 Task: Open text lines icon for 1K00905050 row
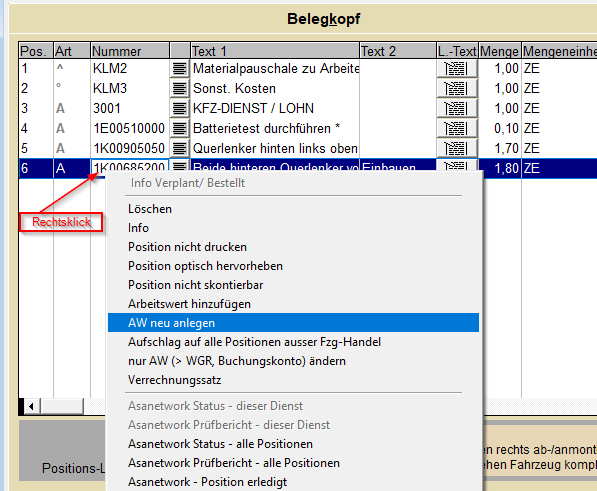point(180,148)
